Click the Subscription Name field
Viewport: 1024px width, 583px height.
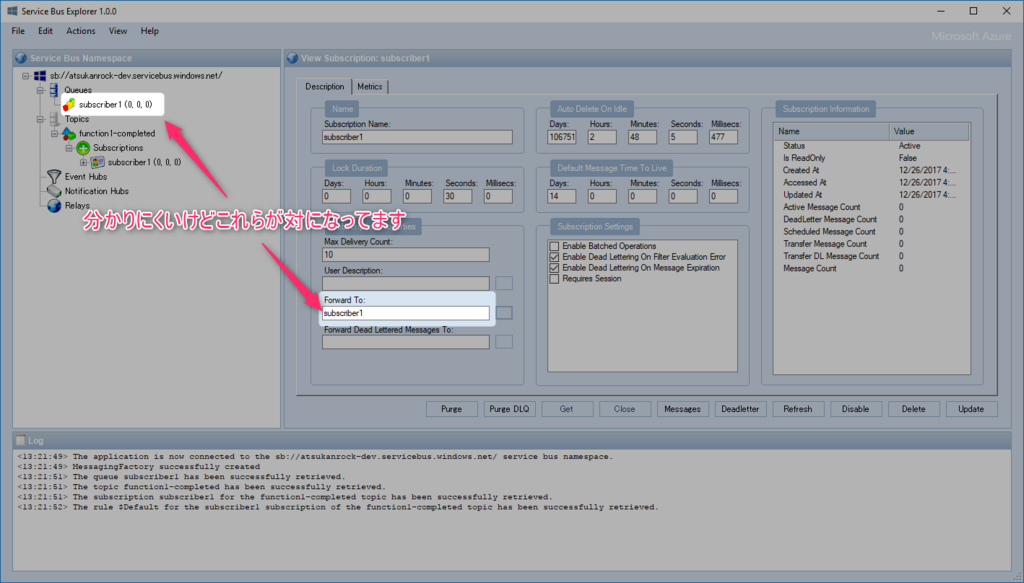(x=417, y=137)
